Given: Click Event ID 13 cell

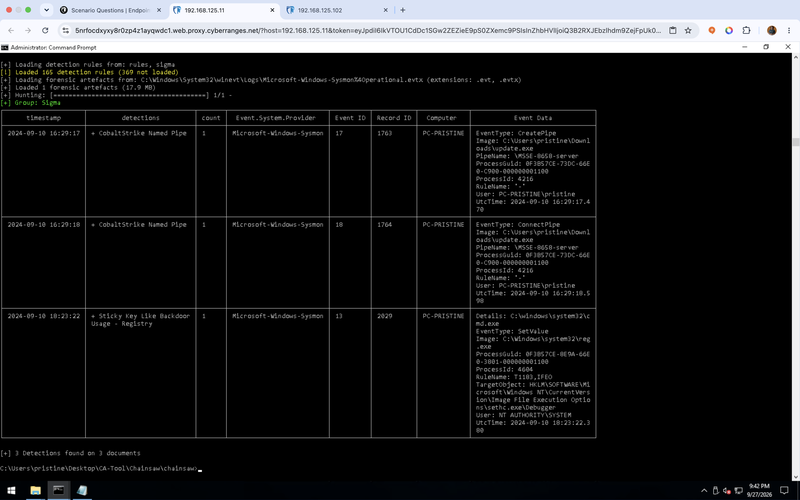Looking at the screenshot, I should point(339,316).
